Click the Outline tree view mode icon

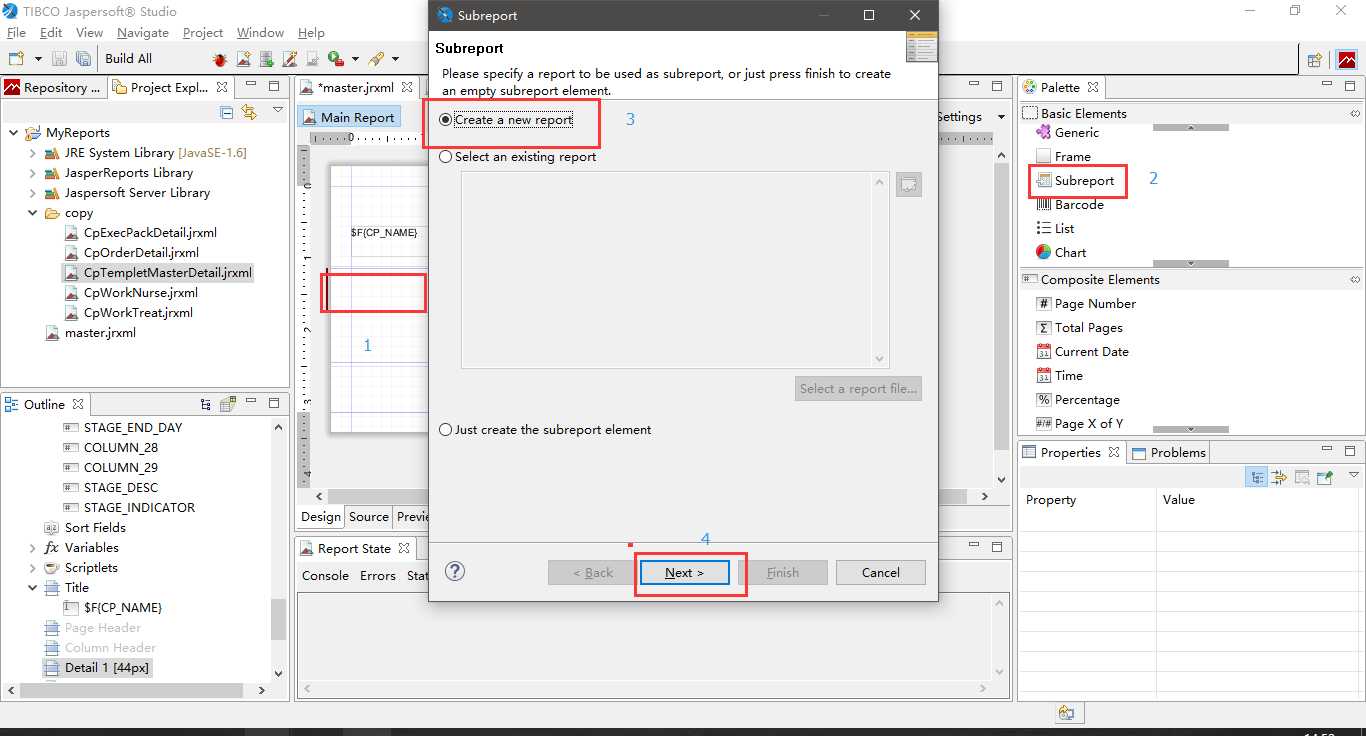click(x=205, y=404)
